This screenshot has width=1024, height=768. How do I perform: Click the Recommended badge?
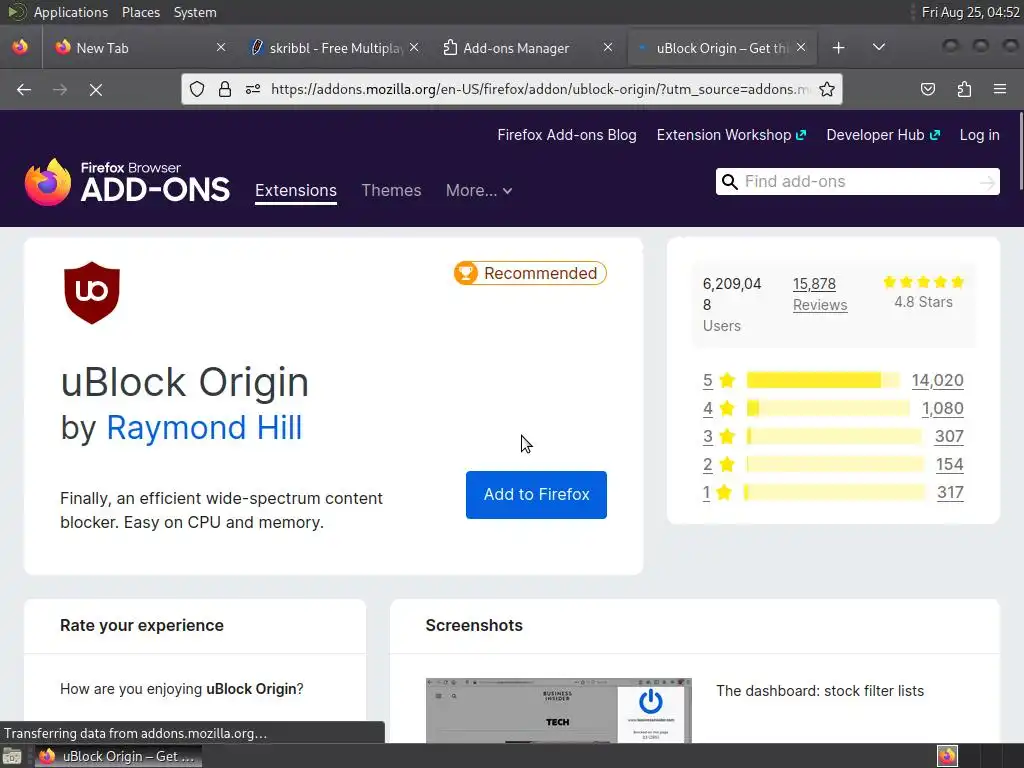coord(530,273)
